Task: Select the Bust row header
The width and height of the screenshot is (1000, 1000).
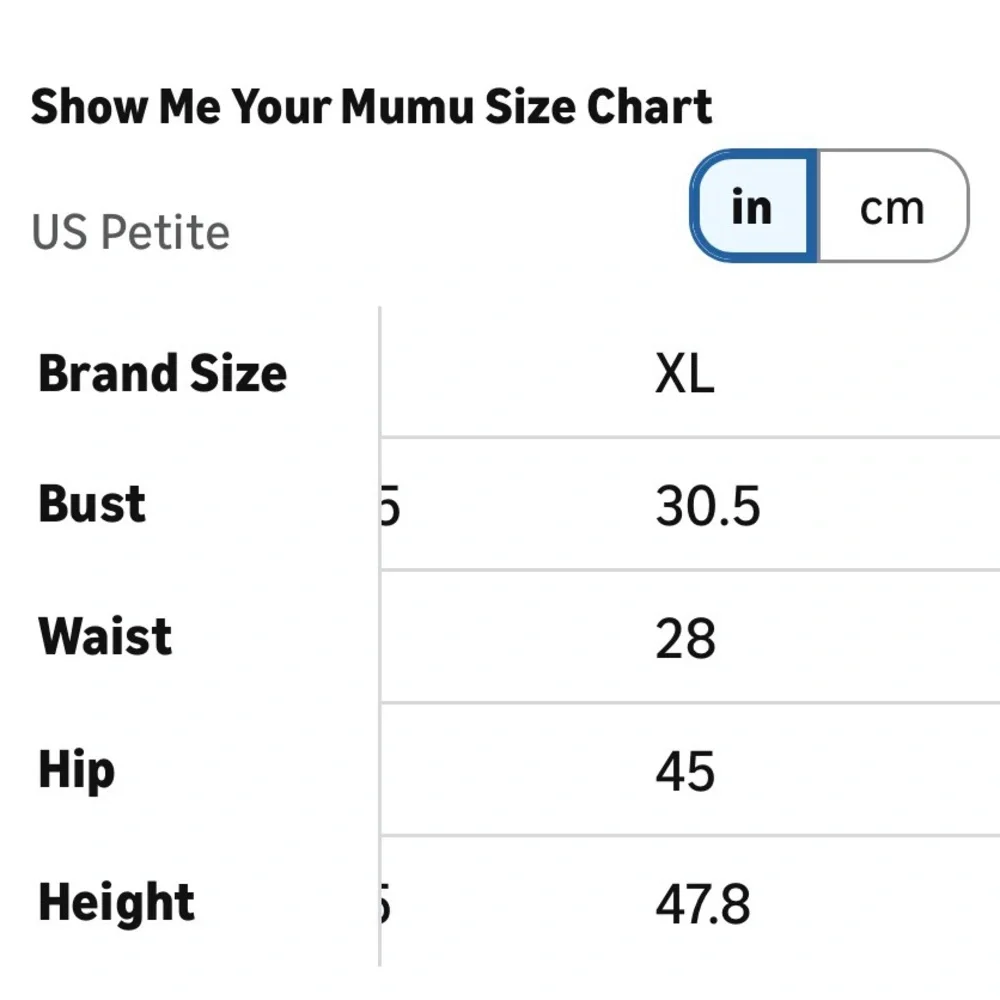Action: (x=92, y=504)
